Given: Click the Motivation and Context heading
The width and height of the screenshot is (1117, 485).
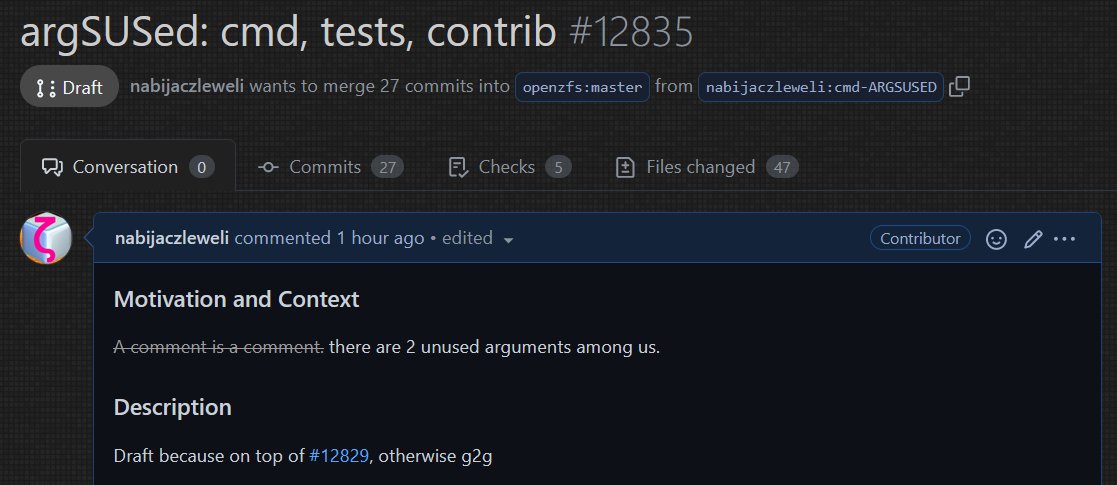Looking at the screenshot, I should tap(236, 299).
